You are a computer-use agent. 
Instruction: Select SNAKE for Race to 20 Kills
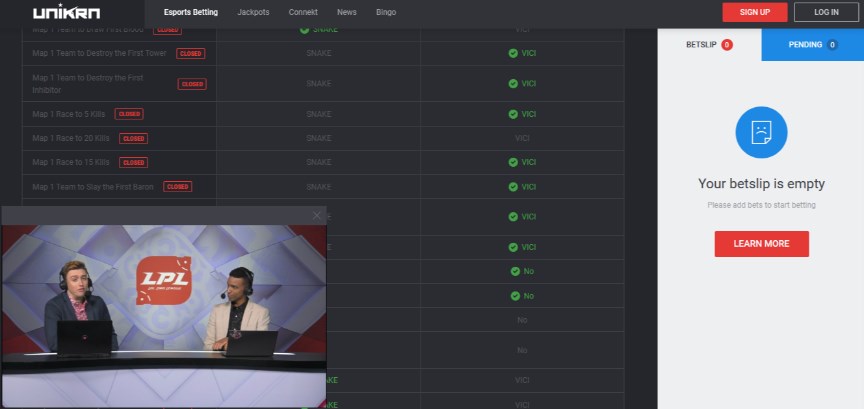tap(318, 138)
